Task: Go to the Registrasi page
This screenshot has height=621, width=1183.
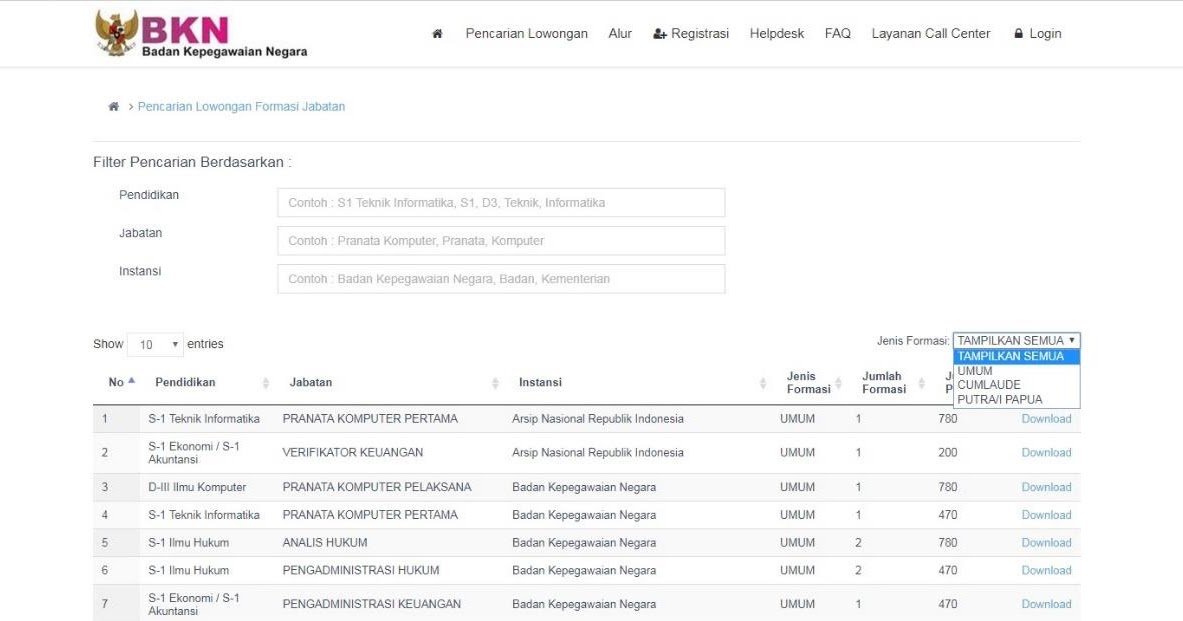Action: pos(691,34)
